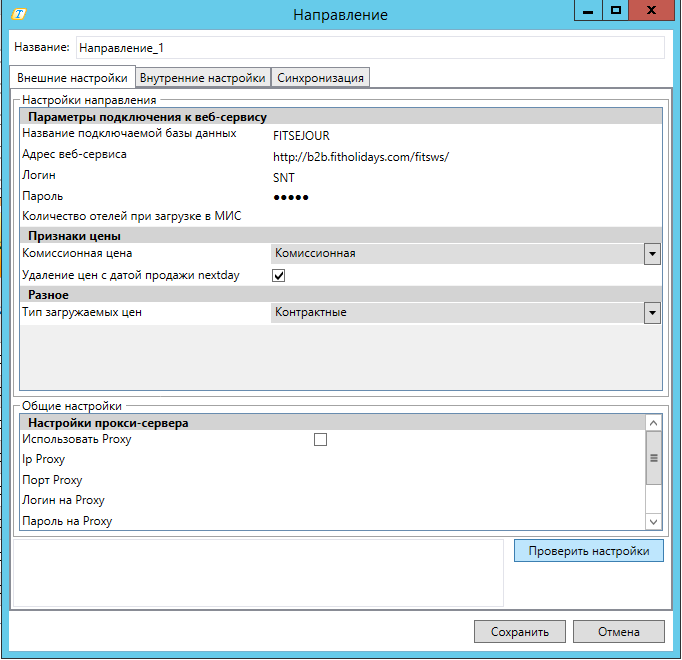Cancel with the 'Отмена' button

pyautogui.click(x=618, y=632)
